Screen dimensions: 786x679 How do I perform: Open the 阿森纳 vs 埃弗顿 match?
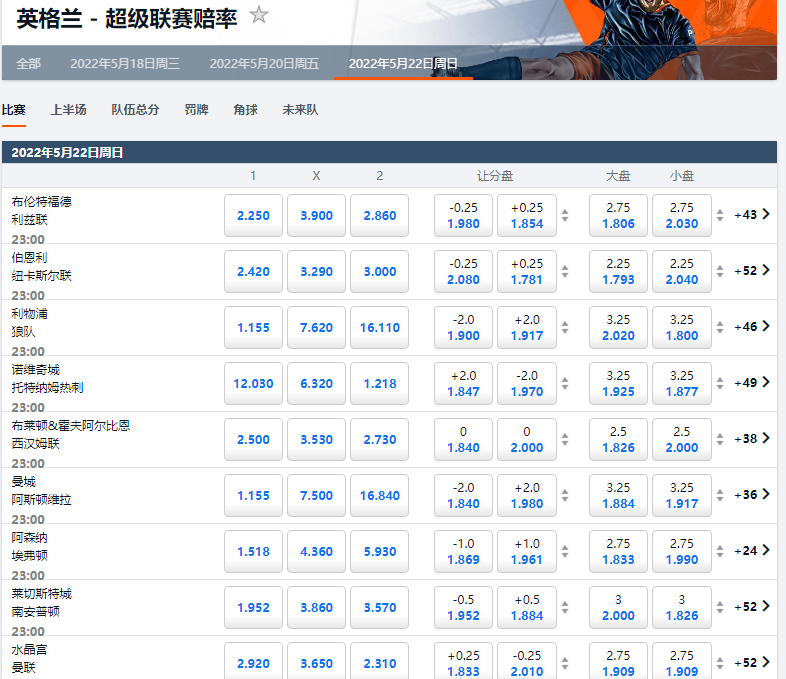[30, 547]
